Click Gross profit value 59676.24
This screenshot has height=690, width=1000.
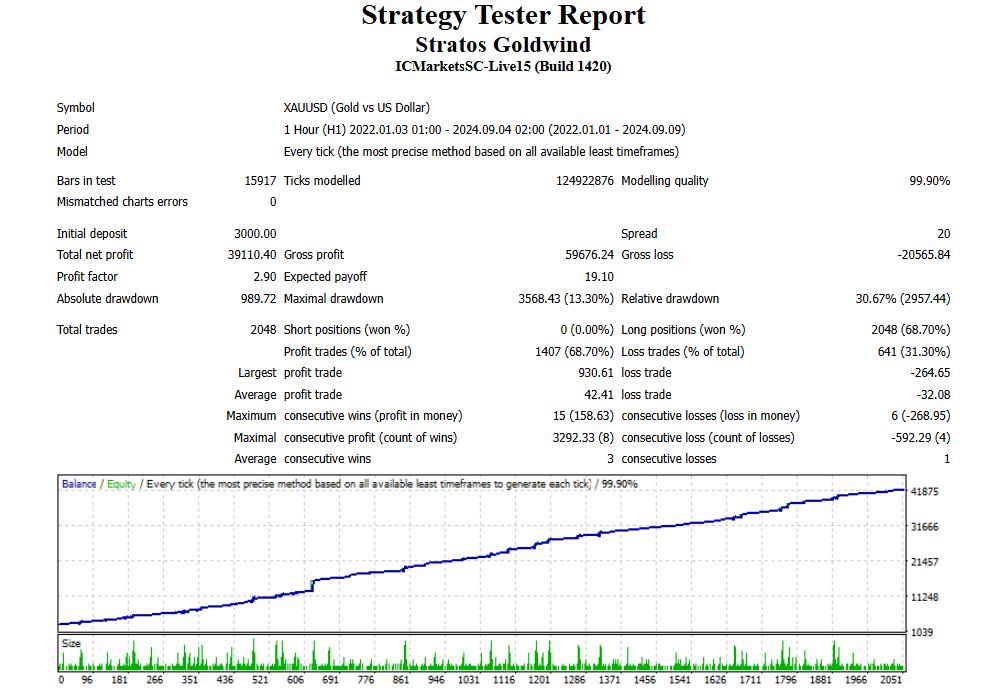[x=589, y=254]
